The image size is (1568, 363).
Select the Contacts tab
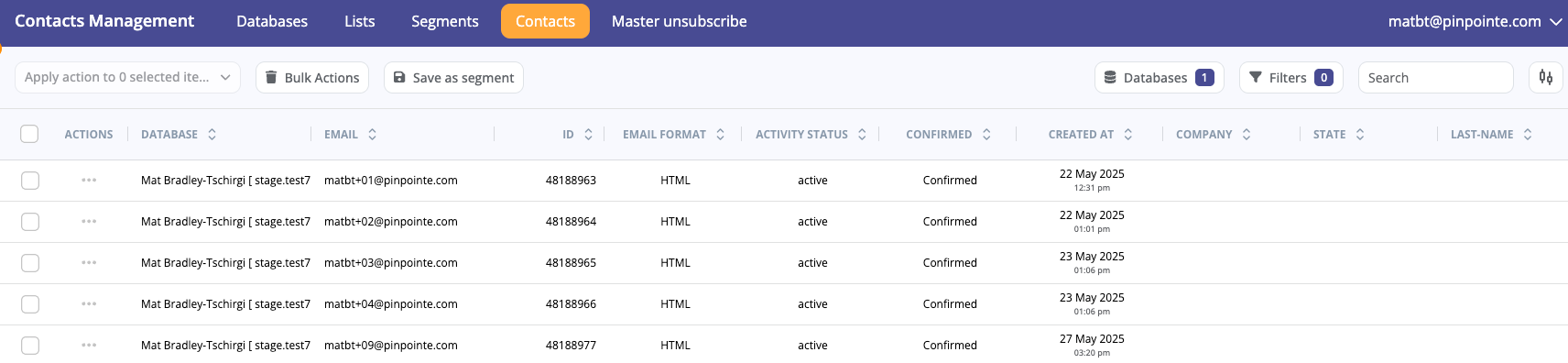click(545, 21)
